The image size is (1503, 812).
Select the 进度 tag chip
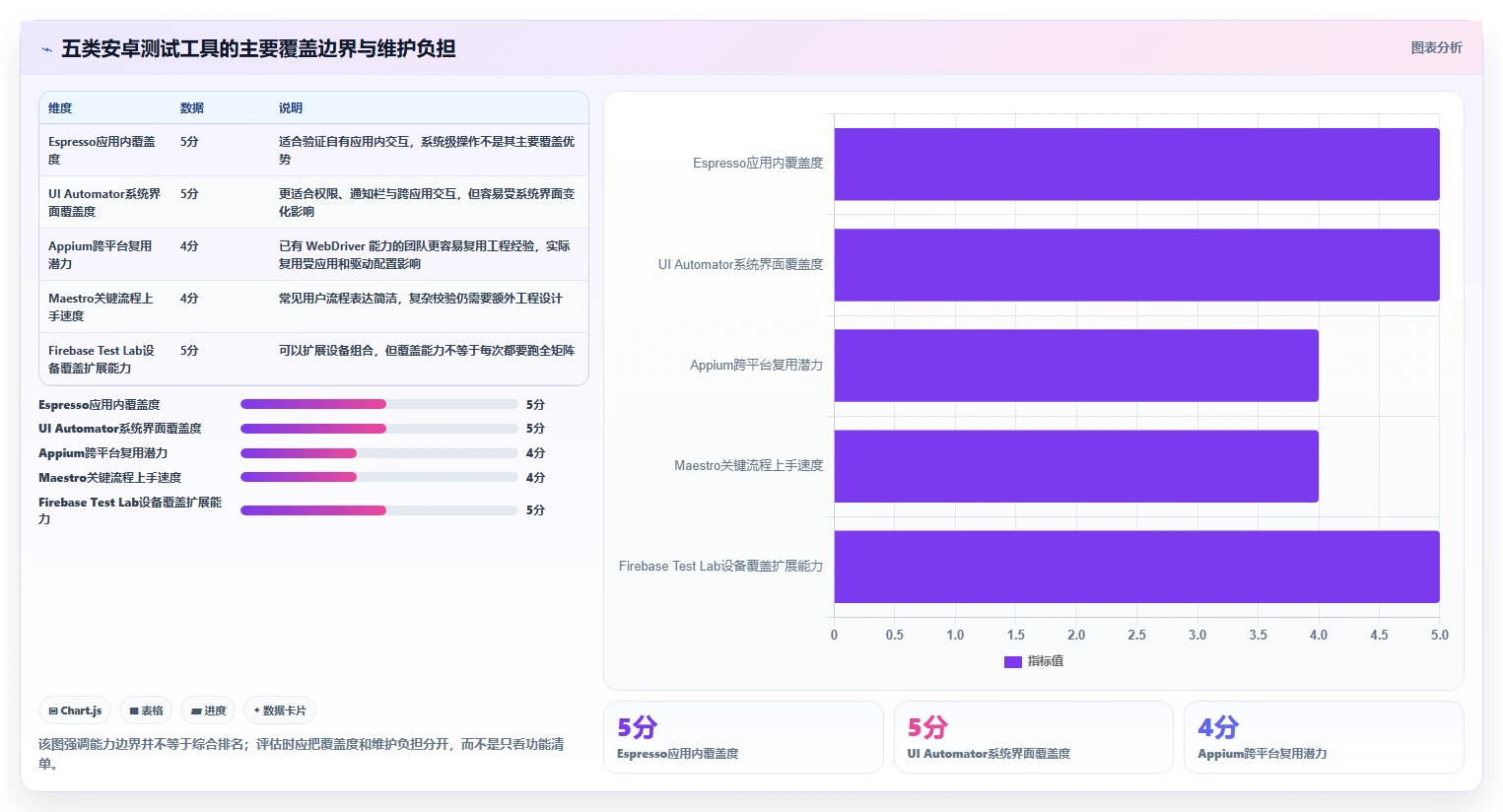[x=209, y=710]
